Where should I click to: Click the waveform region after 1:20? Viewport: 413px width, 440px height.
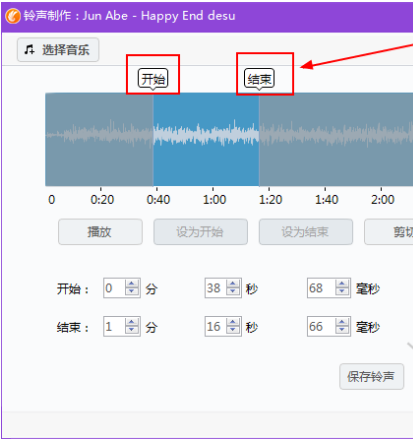click(x=336, y=139)
